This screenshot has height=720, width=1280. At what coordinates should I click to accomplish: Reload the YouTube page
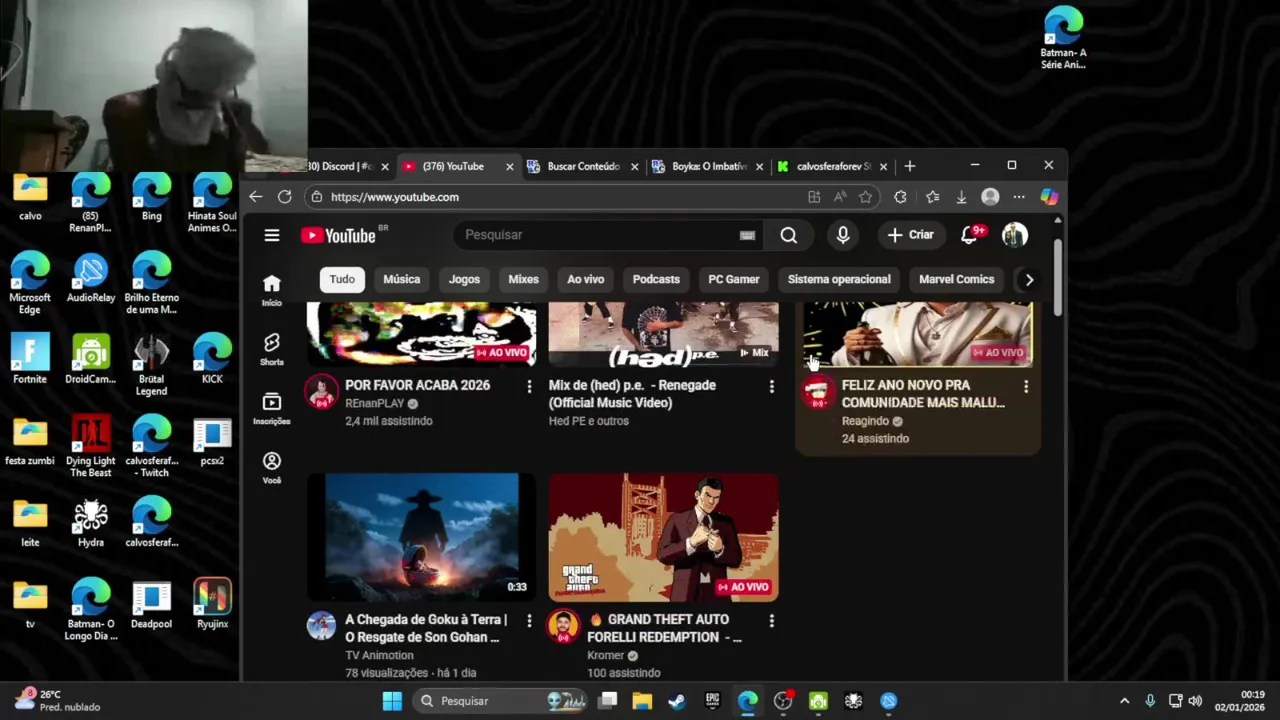(285, 197)
